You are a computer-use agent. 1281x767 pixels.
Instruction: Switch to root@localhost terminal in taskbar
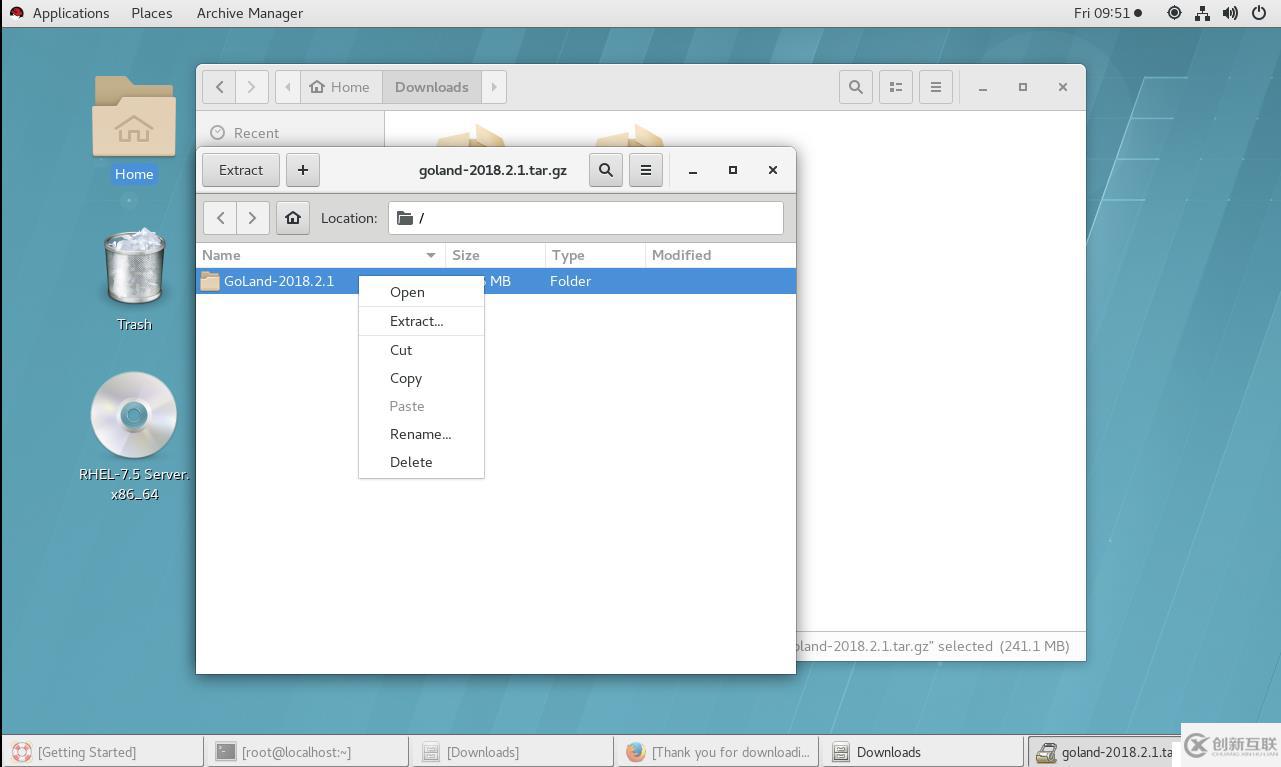click(307, 752)
